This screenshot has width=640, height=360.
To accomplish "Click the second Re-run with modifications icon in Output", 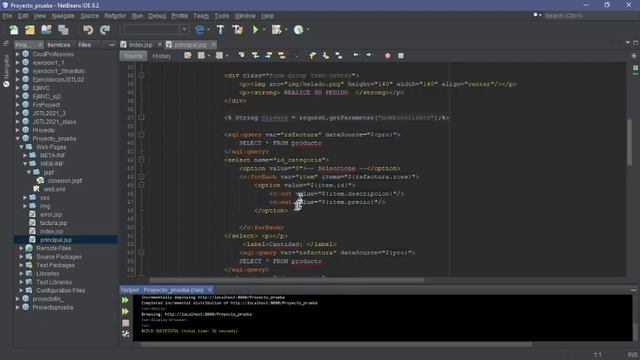I will coord(125,311).
